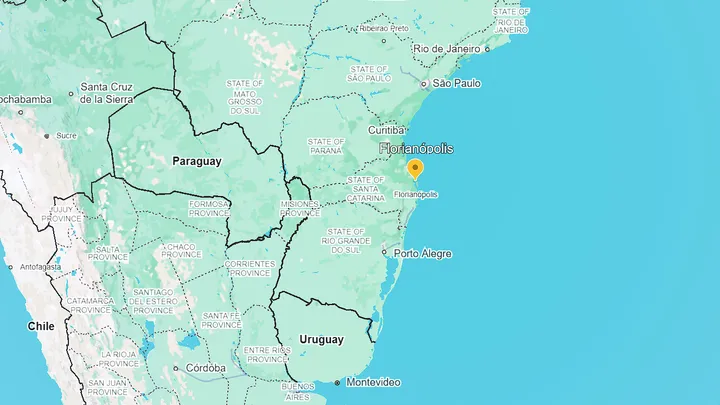The width and height of the screenshot is (720, 405).
Task: Click the State of Mato Grosso do Sul label
Action: pos(244,98)
